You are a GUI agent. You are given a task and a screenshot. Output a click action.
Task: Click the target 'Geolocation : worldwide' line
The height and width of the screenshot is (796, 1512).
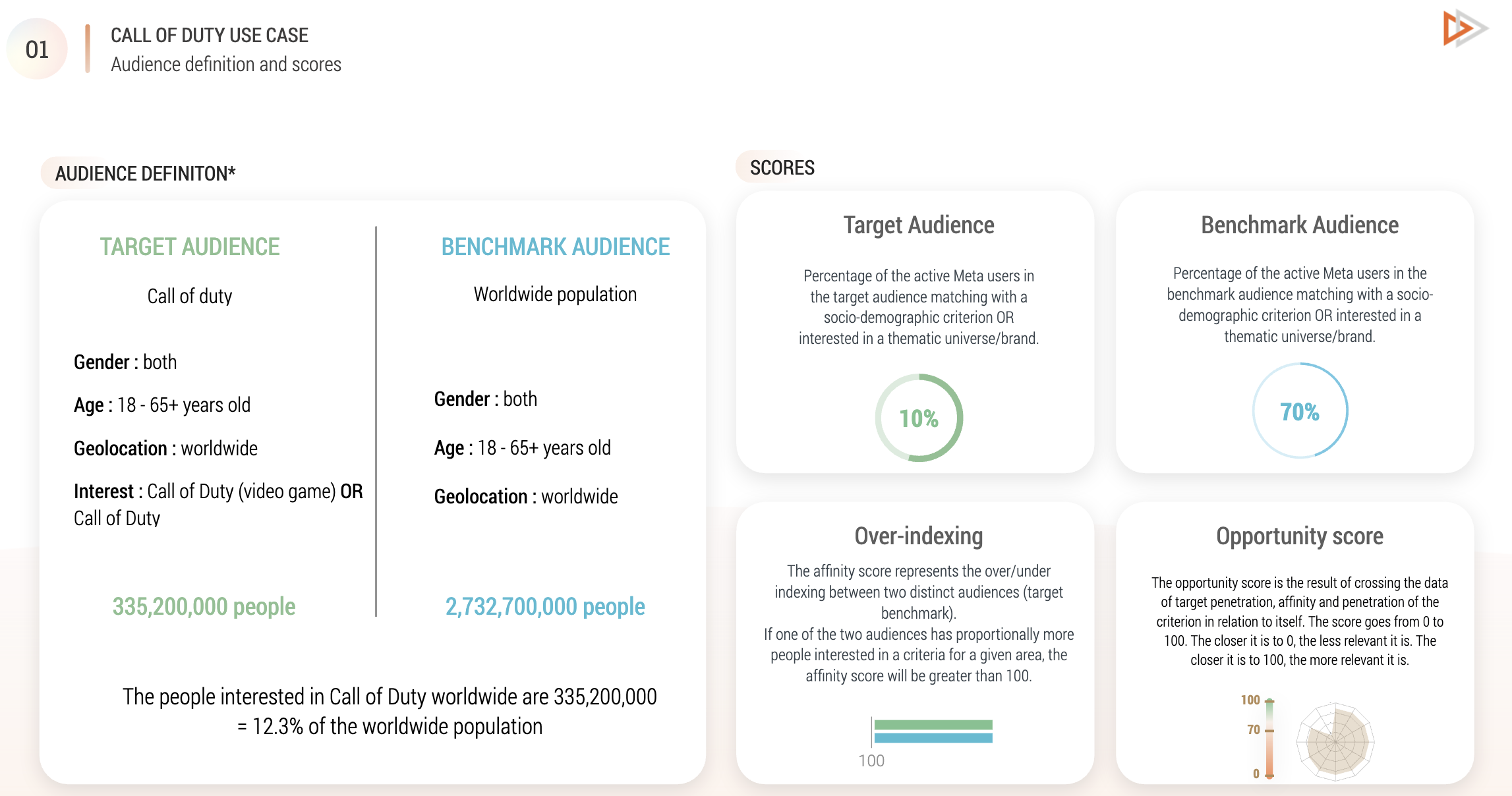[165, 448]
